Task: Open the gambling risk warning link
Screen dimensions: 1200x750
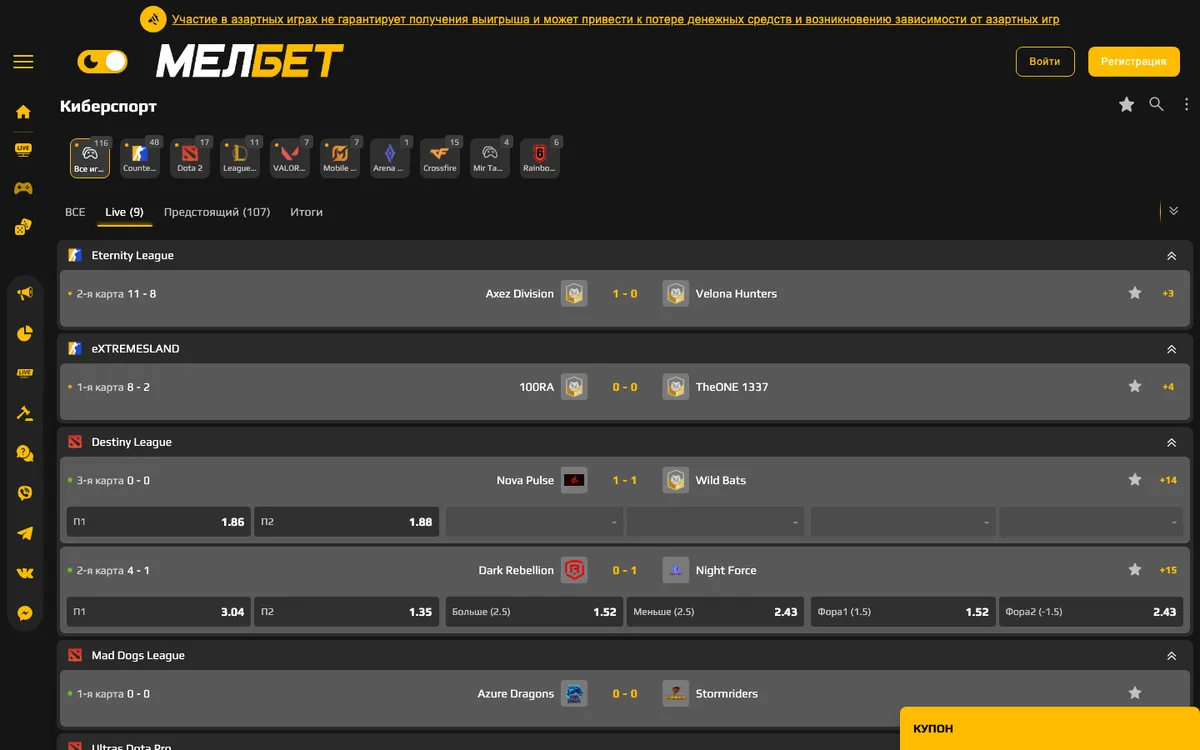Action: point(615,19)
